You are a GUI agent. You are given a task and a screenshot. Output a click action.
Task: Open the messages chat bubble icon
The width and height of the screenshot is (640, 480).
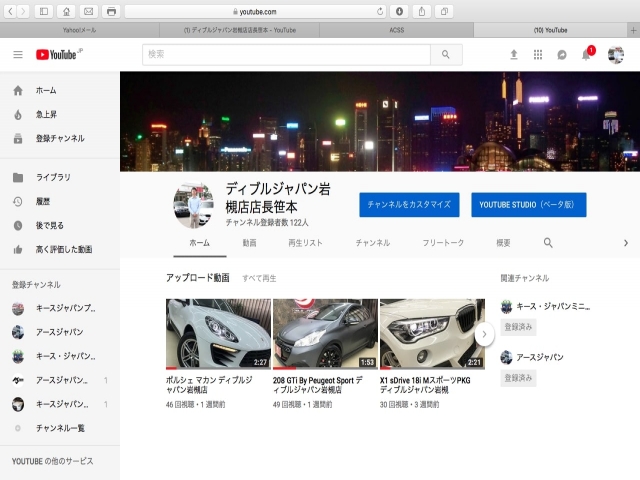coord(562,54)
